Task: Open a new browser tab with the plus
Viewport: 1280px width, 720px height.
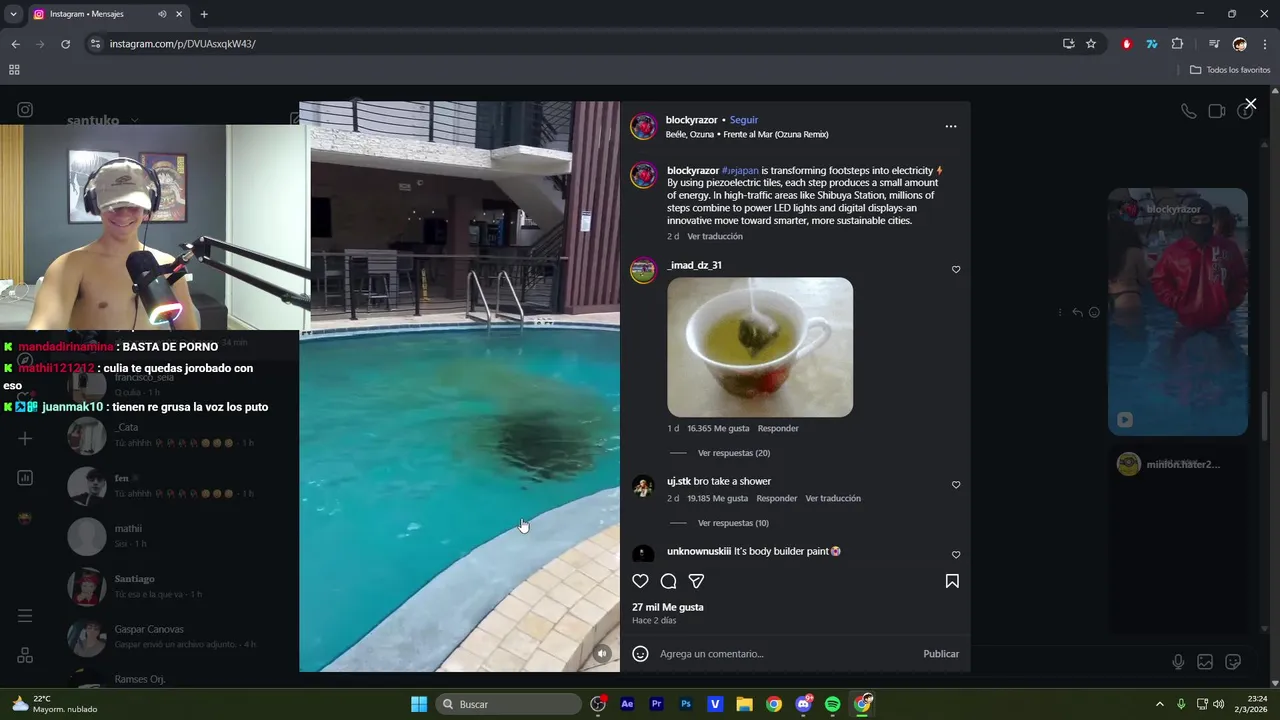Action: pyautogui.click(x=204, y=14)
